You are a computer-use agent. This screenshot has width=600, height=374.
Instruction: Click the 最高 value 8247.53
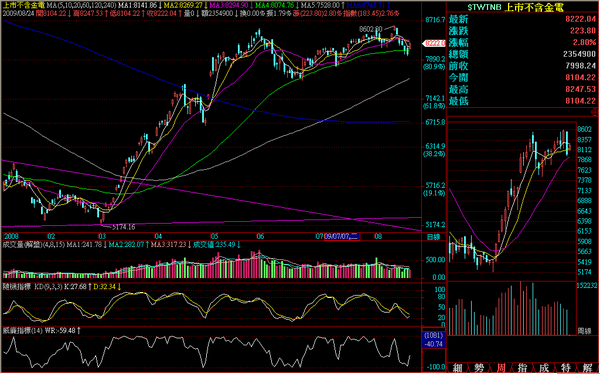click(580, 90)
